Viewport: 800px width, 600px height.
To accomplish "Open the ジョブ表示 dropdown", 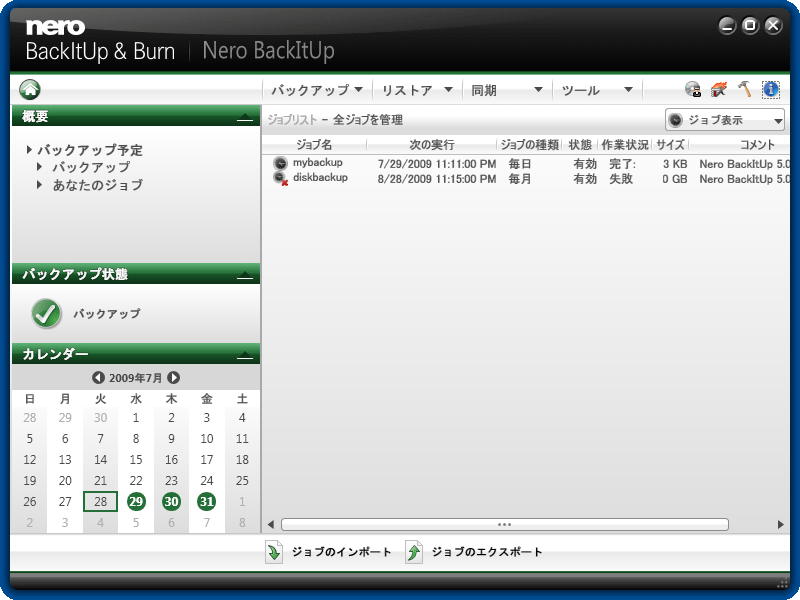I will click(724, 120).
